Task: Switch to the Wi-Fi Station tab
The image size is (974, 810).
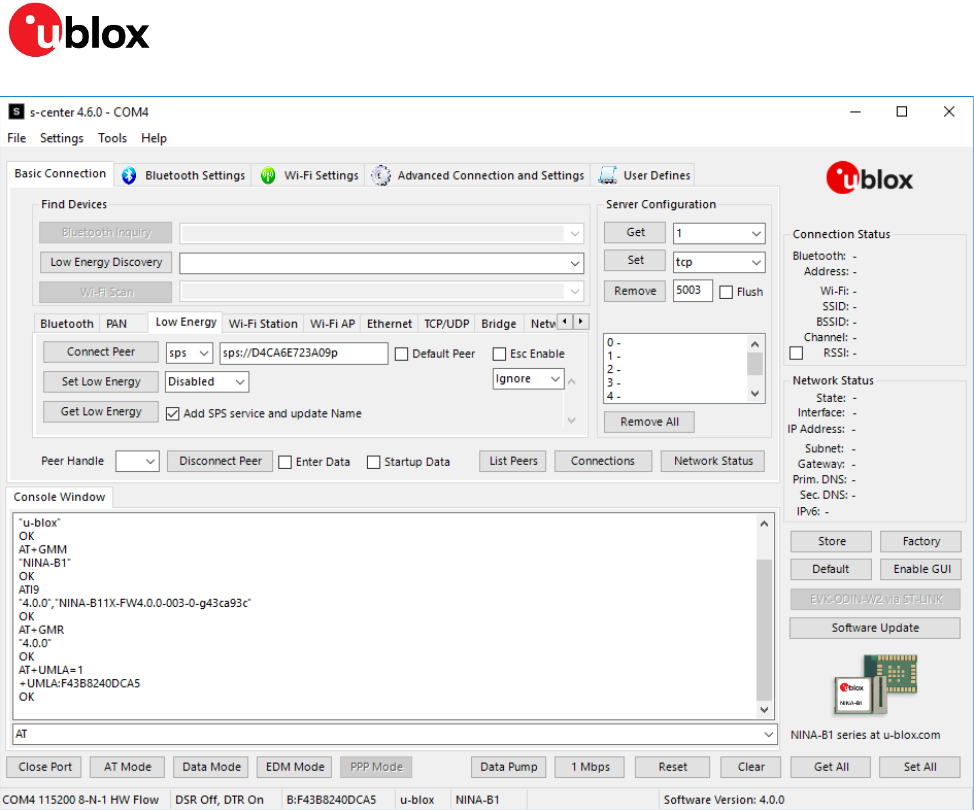Action: (263, 324)
